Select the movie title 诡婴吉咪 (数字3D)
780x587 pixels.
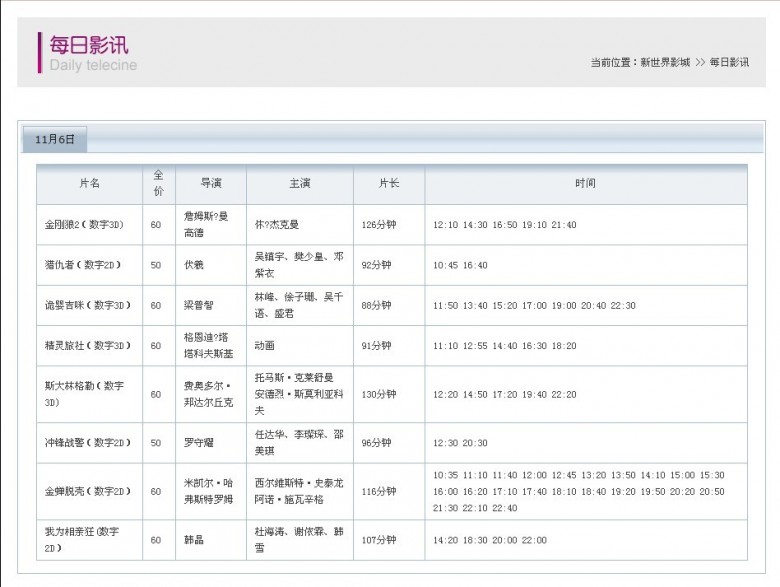click(x=88, y=305)
